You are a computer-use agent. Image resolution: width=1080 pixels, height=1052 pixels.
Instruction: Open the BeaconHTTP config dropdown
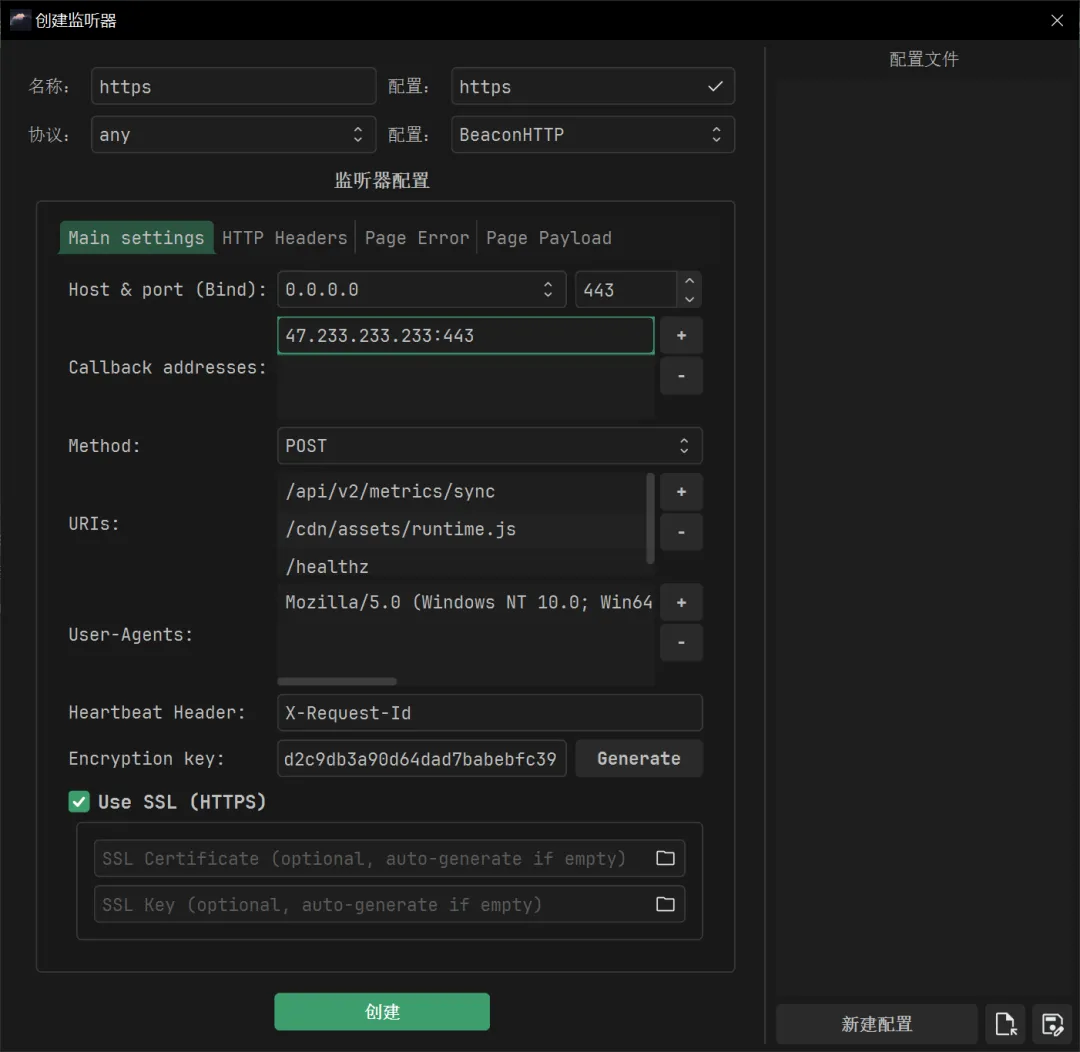(592, 134)
